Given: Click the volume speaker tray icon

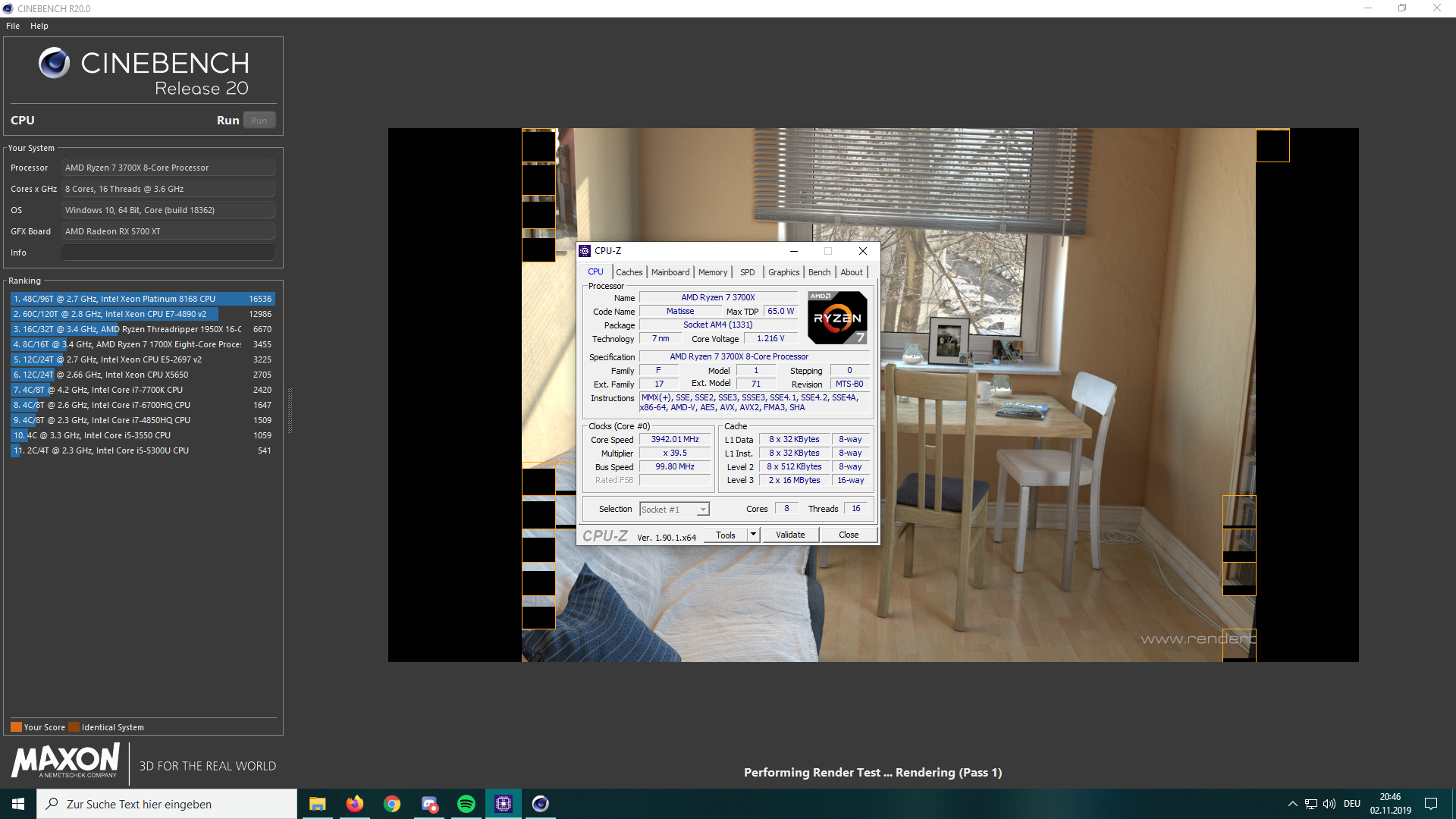Looking at the screenshot, I should 1329,804.
